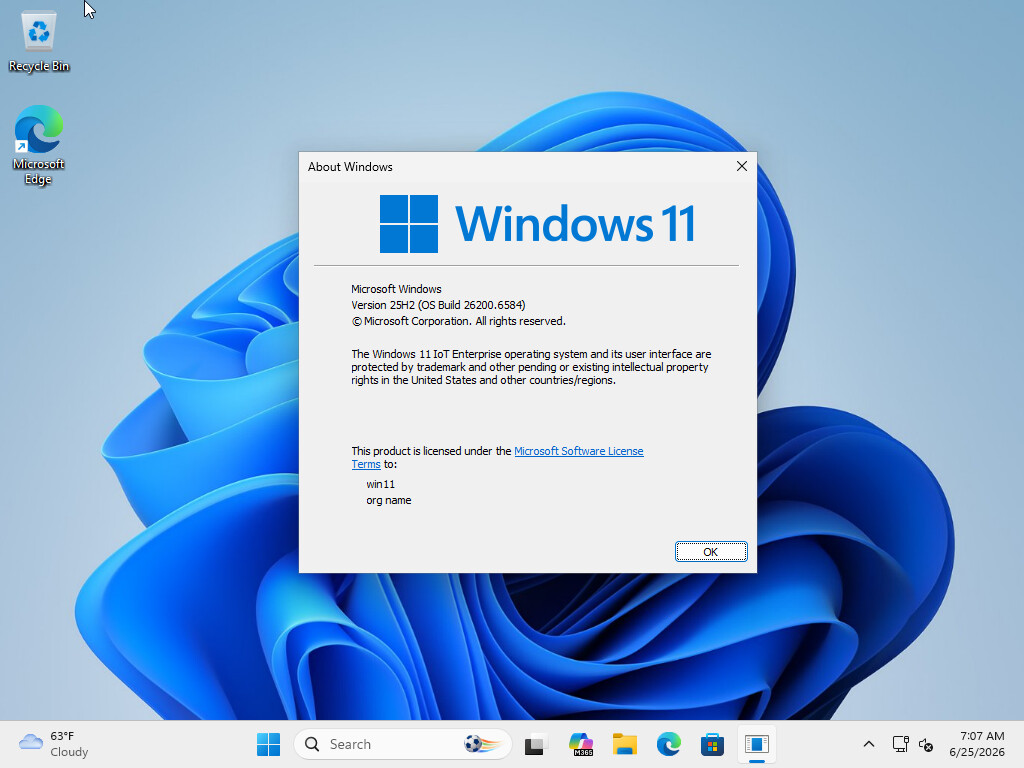Open the Recycle Bin desktop icon
Viewport: 1024px width, 768px height.
39,42
